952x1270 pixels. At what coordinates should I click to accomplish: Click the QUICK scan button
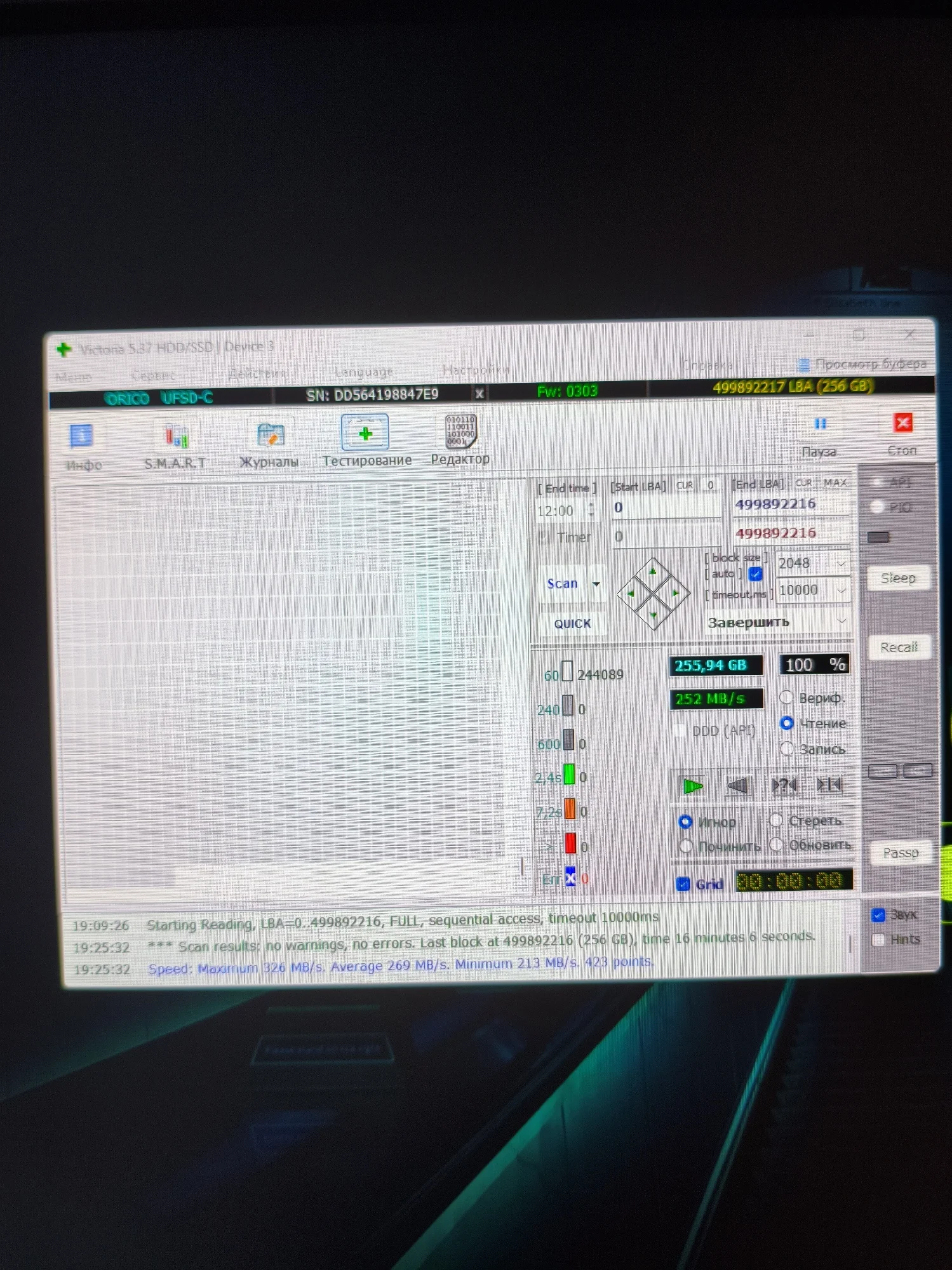572,624
